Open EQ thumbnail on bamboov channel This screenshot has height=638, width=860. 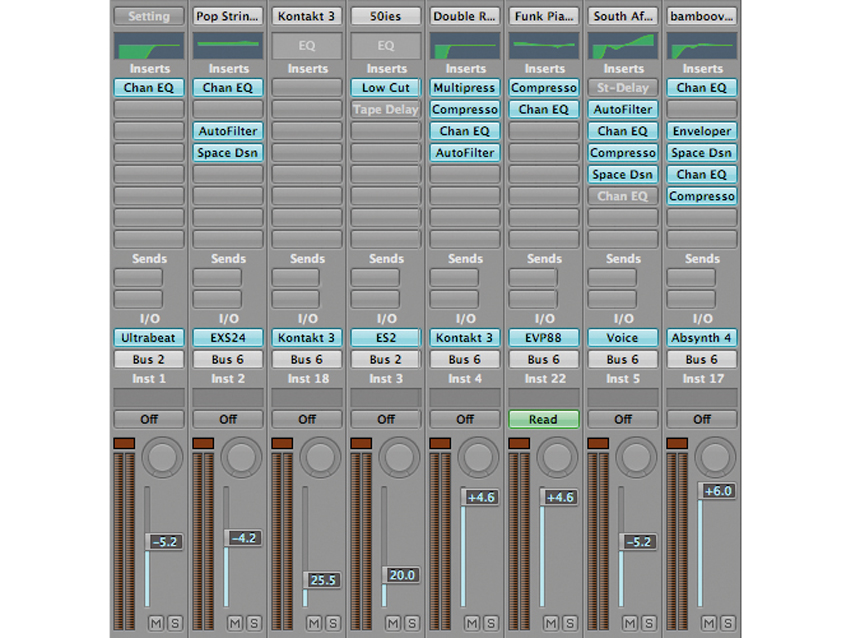click(x=702, y=46)
